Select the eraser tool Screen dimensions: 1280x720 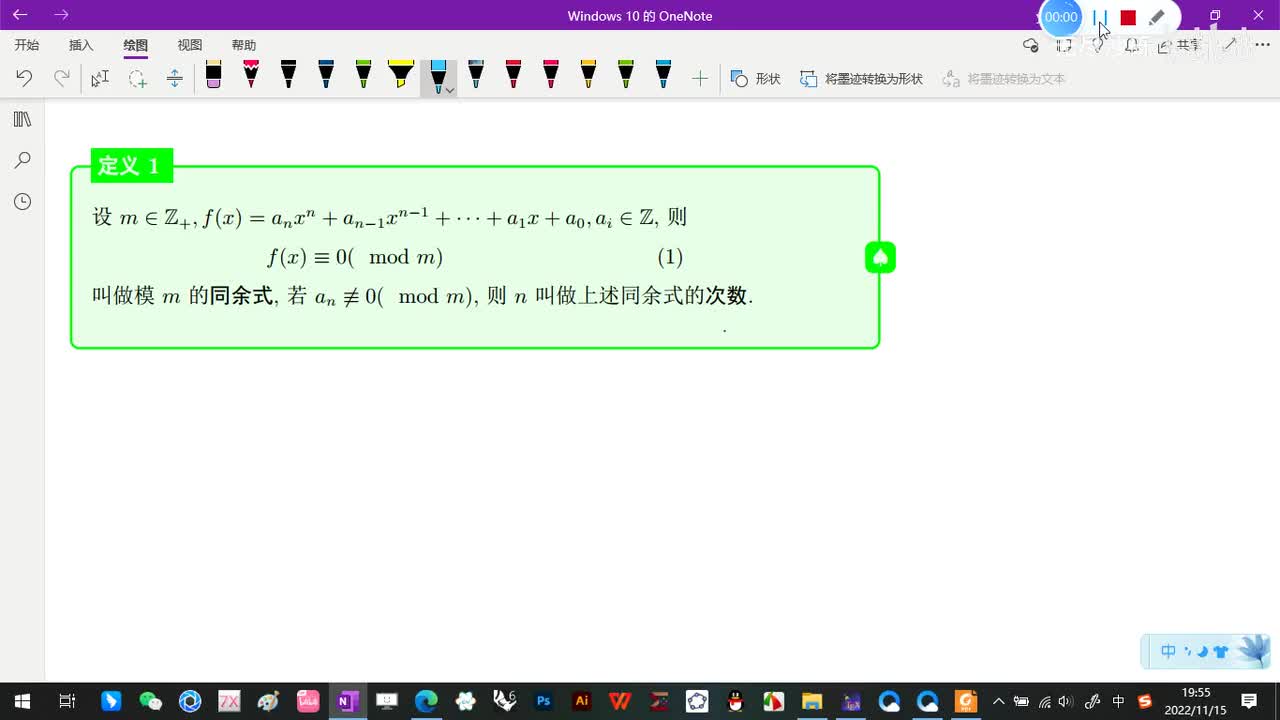[x=213, y=75]
